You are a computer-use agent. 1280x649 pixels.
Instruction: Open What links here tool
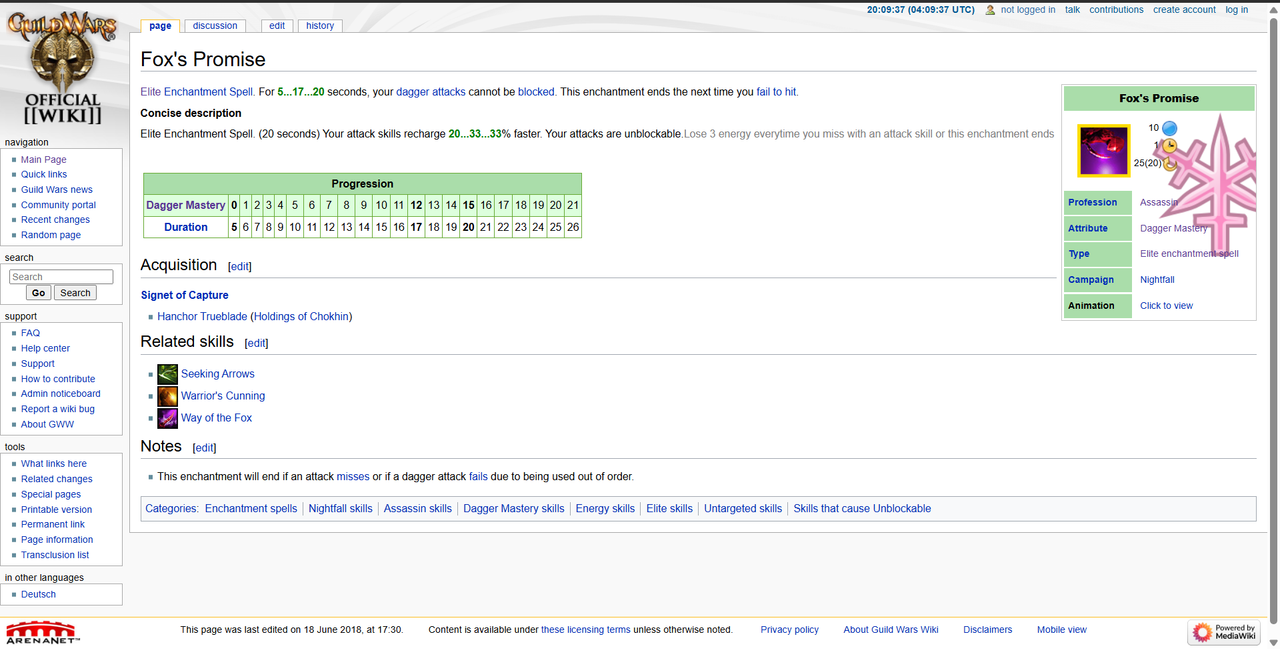tap(54, 464)
